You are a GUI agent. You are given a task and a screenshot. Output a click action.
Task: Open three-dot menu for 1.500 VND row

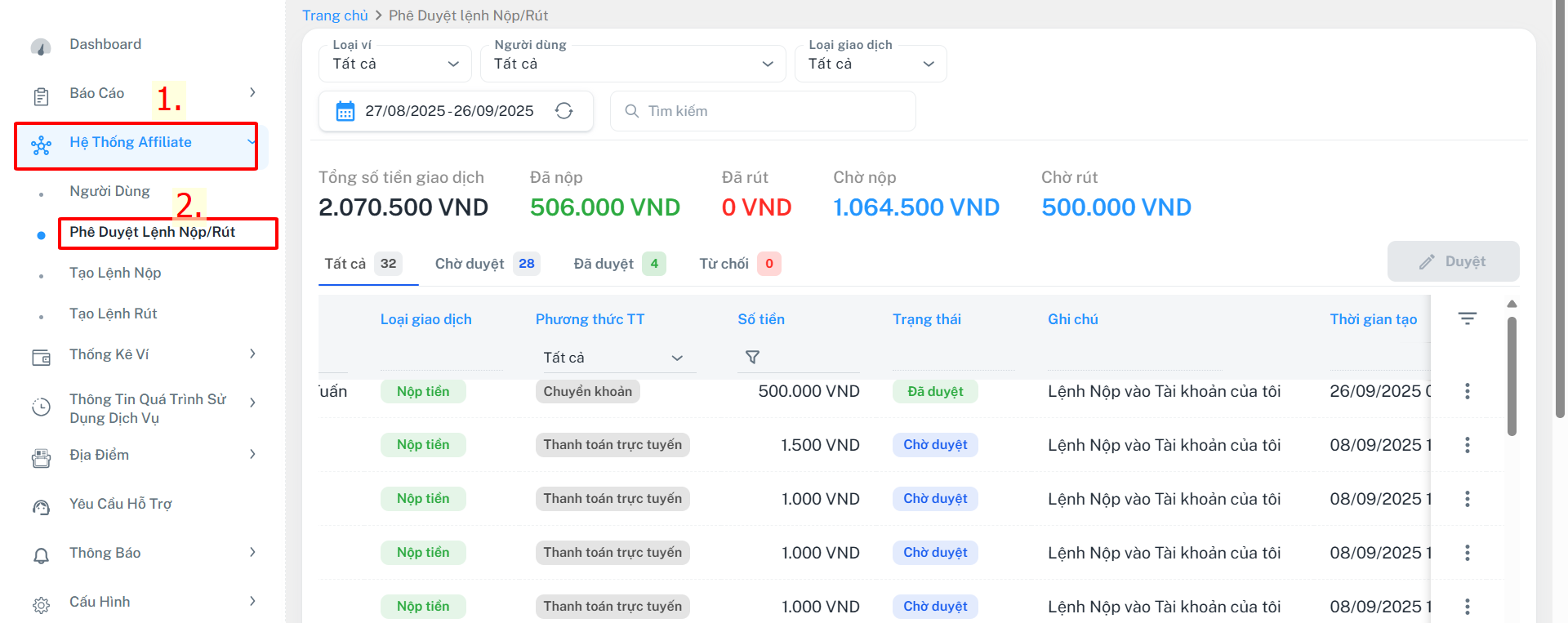click(x=1467, y=445)
